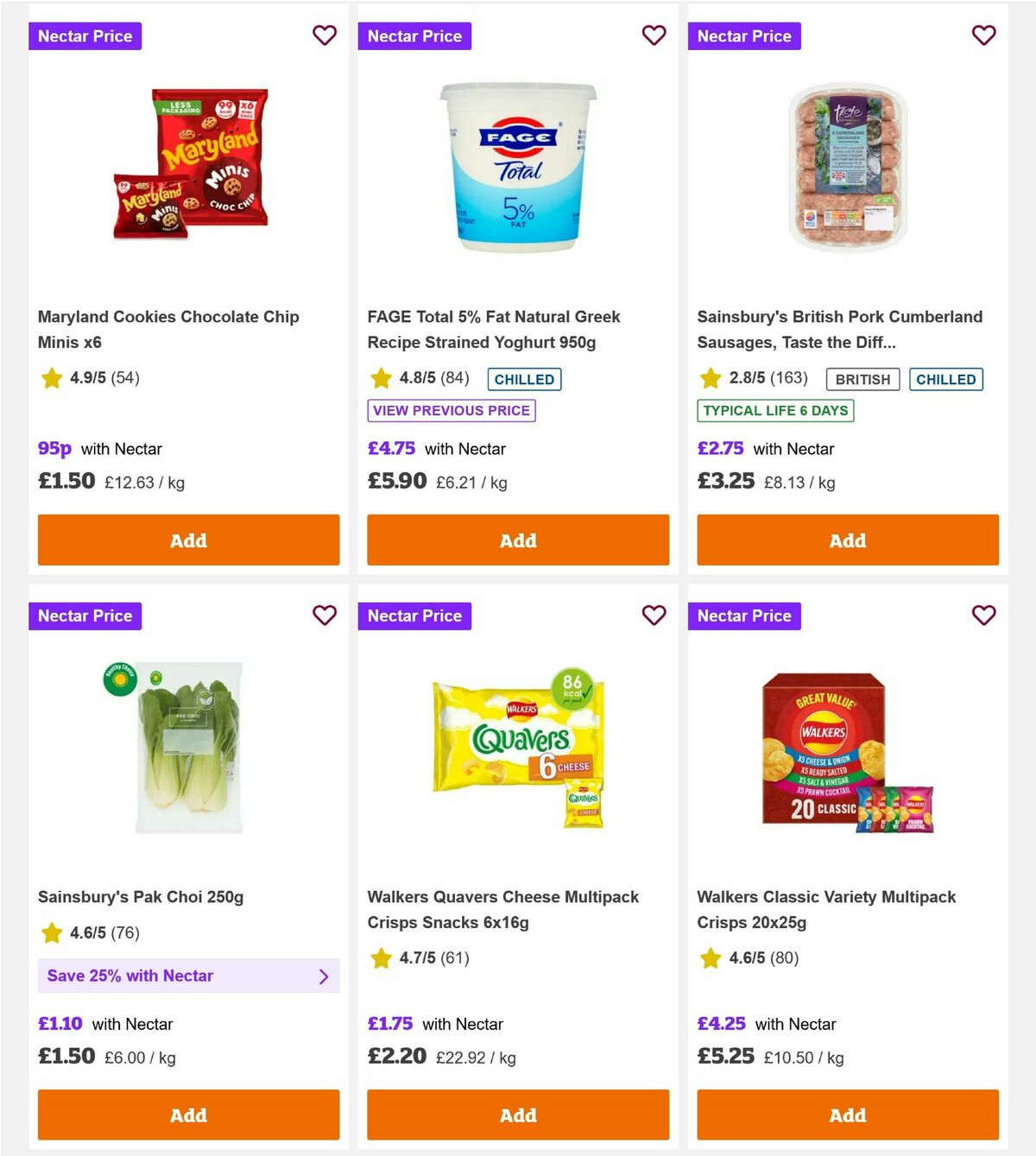1036x1156 pixels.
Task: Click the CHILLED badge on FAGE yoghurt
Action: tap(523, 379)
